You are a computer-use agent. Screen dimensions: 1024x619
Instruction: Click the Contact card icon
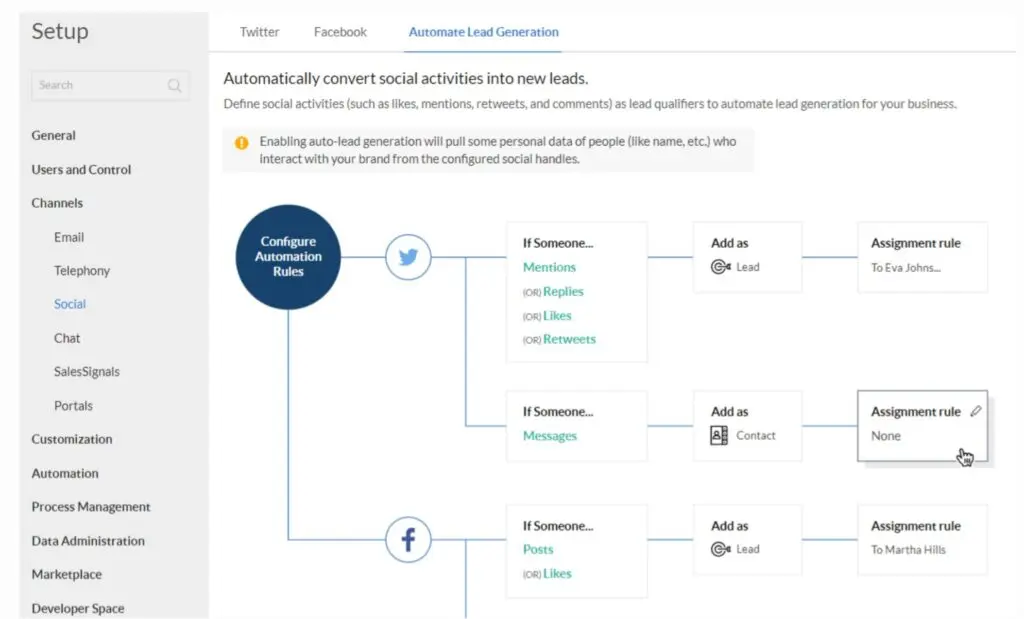[719, 436]
